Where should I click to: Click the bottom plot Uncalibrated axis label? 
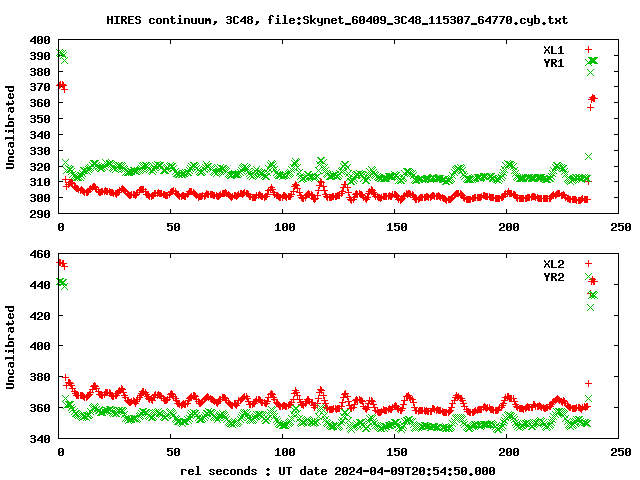pos(10,347)
